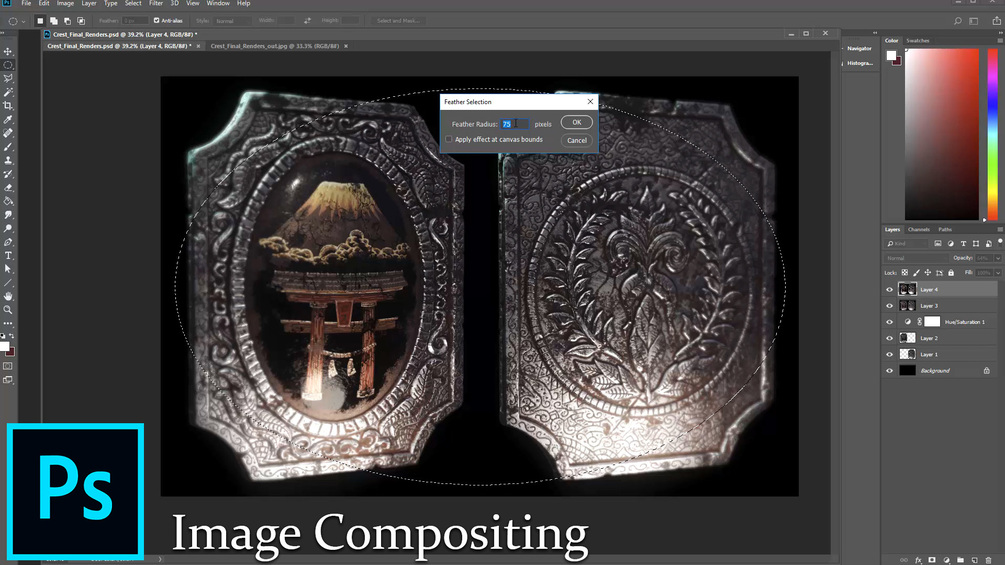Viewport: 1005px width, 565px height.
Task: Click Cancel in Feather Selection dialog
Action: click(576, 140)
